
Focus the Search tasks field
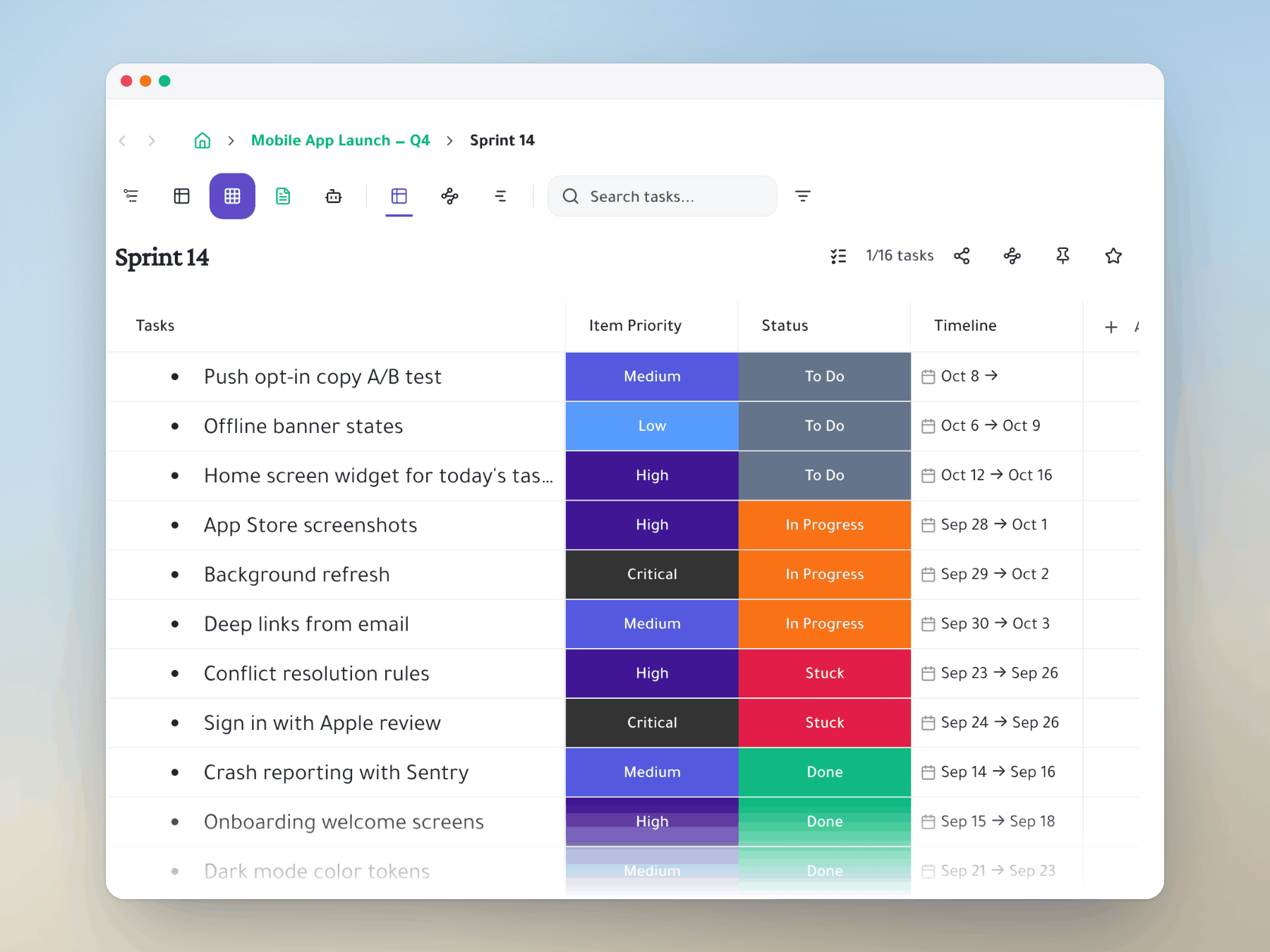click(x=663, y=196)
